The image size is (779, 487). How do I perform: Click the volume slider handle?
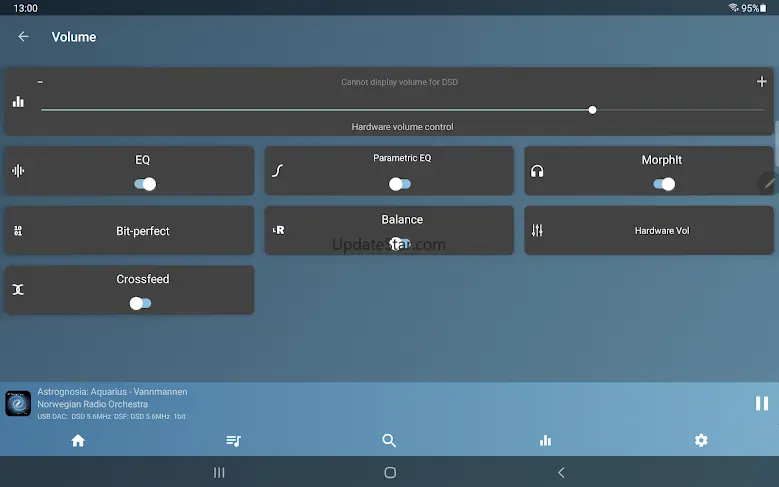592,110
